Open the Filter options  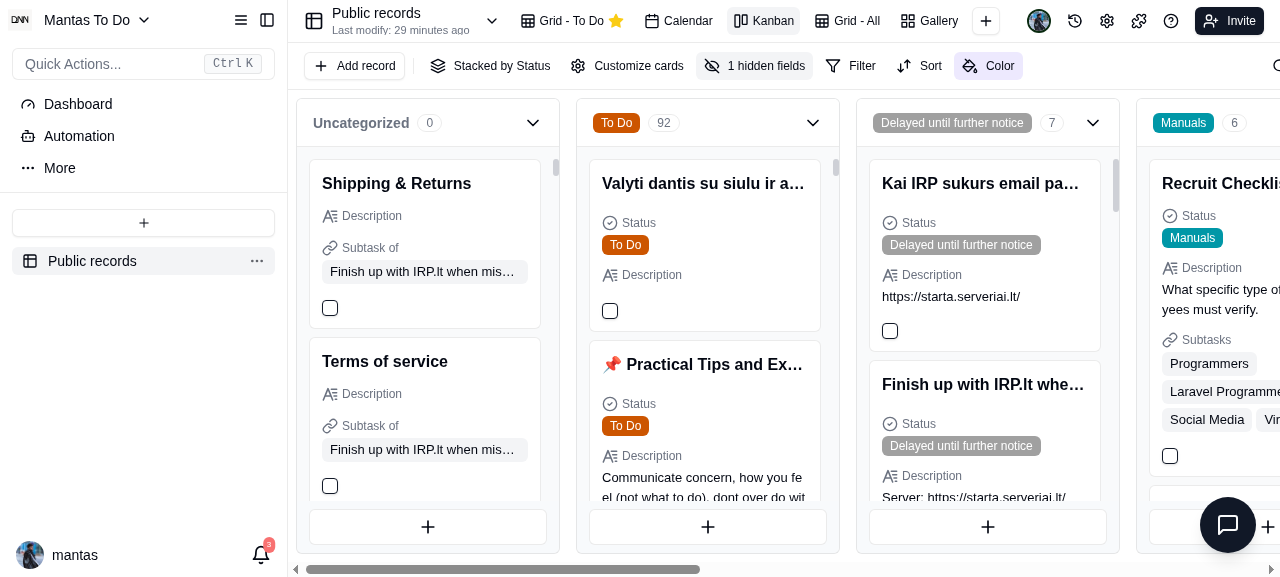pos(850,66)
